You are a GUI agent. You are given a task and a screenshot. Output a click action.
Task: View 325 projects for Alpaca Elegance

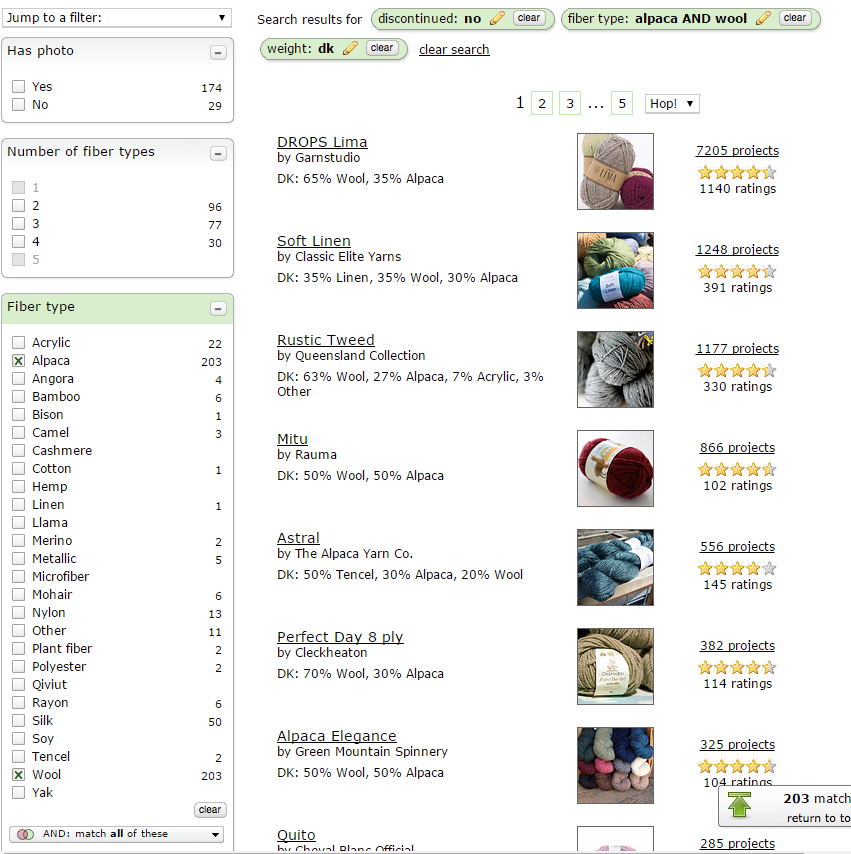click(737, 745)
